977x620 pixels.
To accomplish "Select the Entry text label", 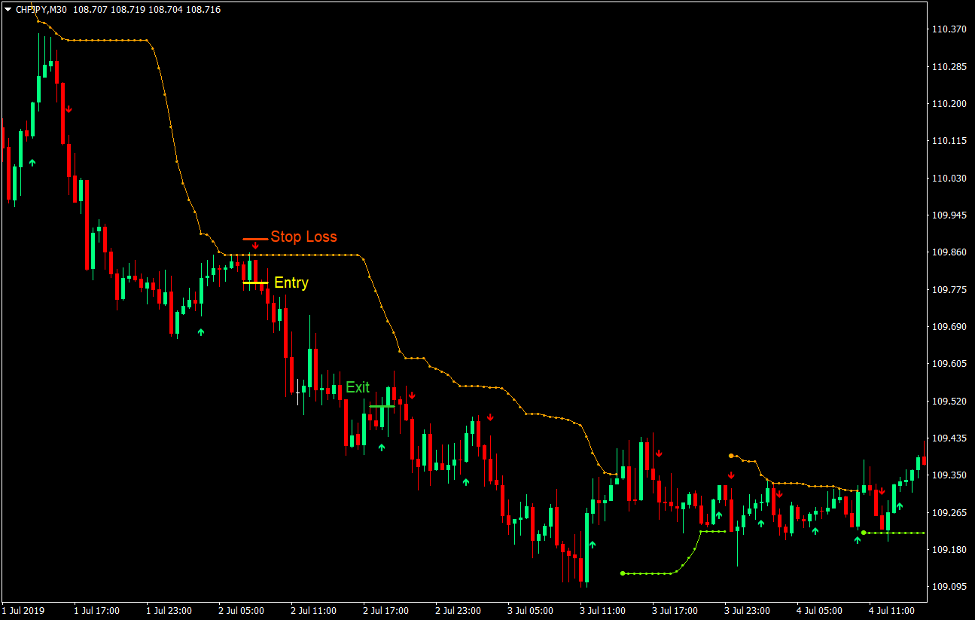I will 291,283.
